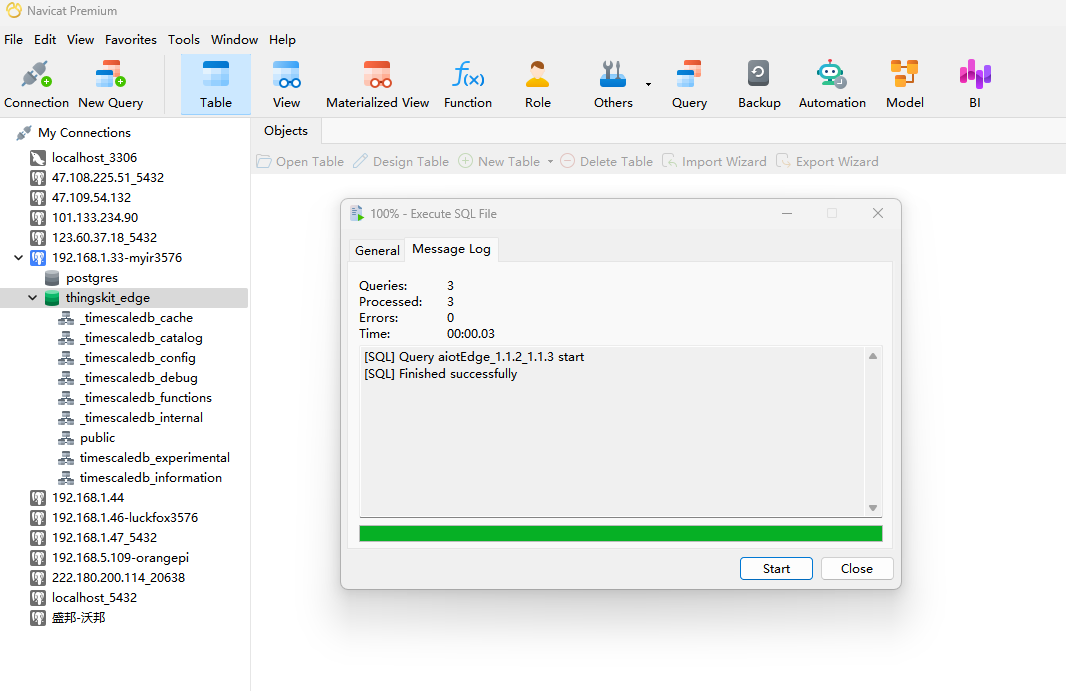Open the View menu

(x=80, y=39)
